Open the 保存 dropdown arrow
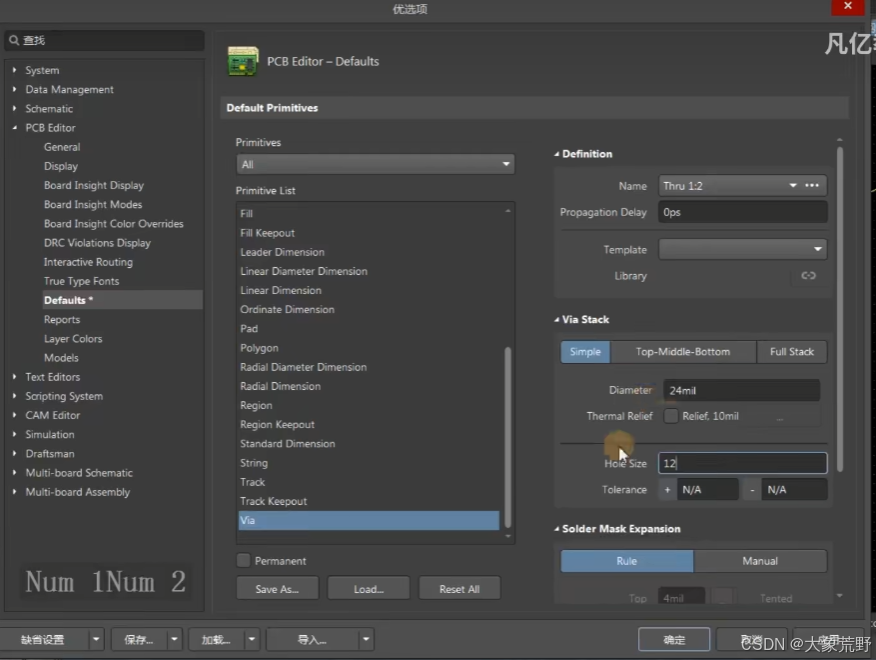The width and height of the screenshot is (876, 660). point(174,639)
